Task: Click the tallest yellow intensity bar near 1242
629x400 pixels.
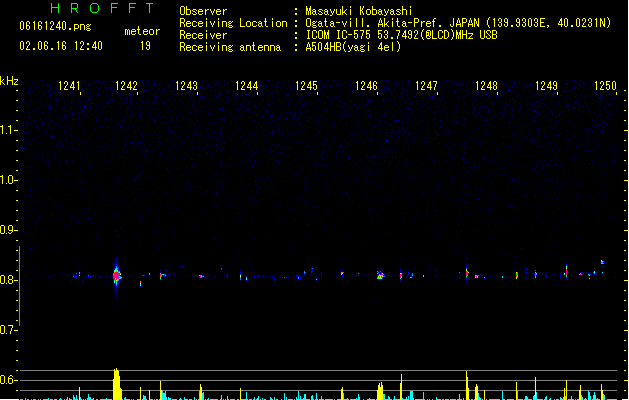Action: pyautogui.click(x=117, y=384)
